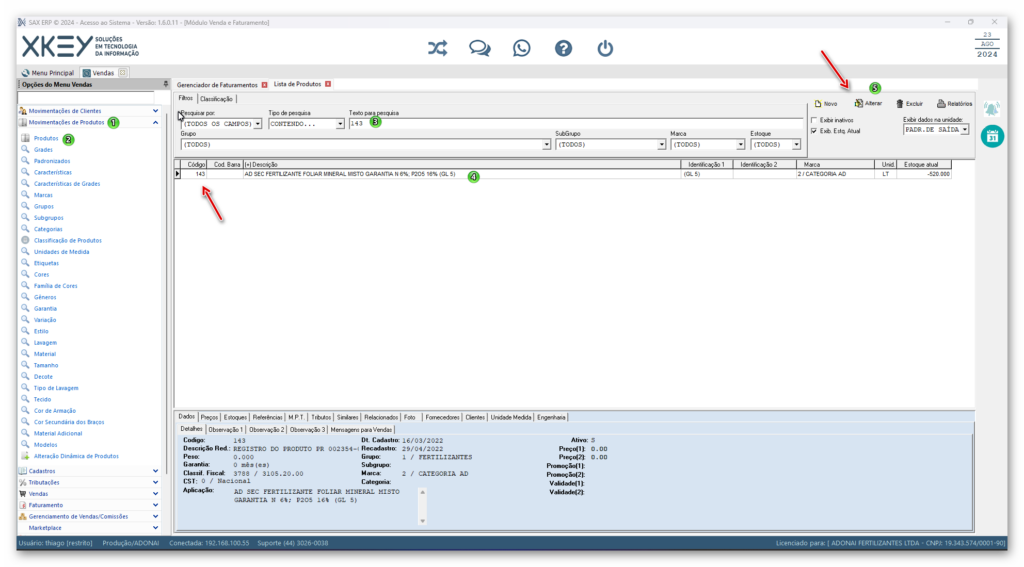Open Unidades de Medida item
The image size is (1024, 567).
tap(61, 251)
